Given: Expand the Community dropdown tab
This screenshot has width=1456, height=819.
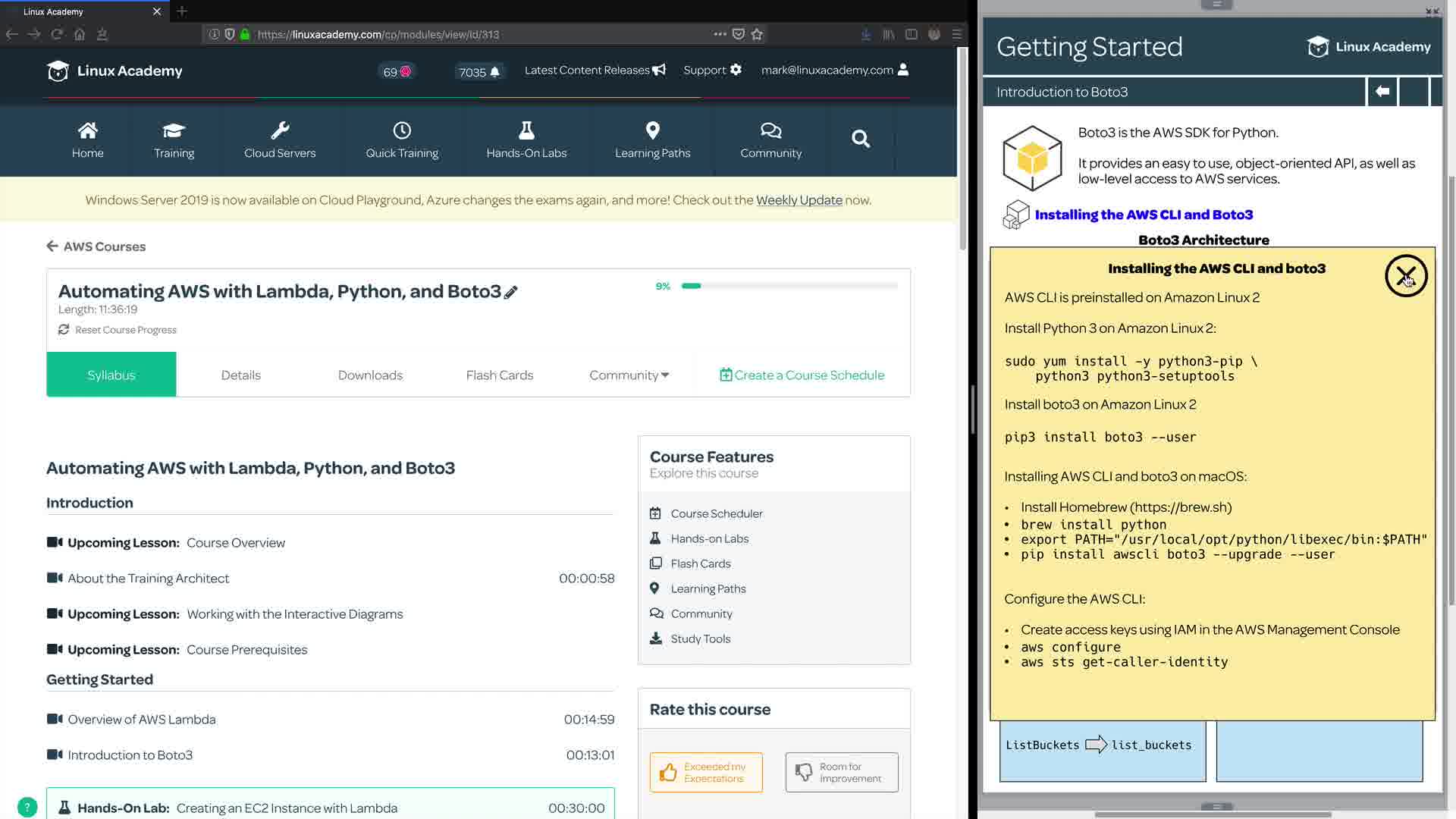Looking at the screenshot, I should (629, 375).
